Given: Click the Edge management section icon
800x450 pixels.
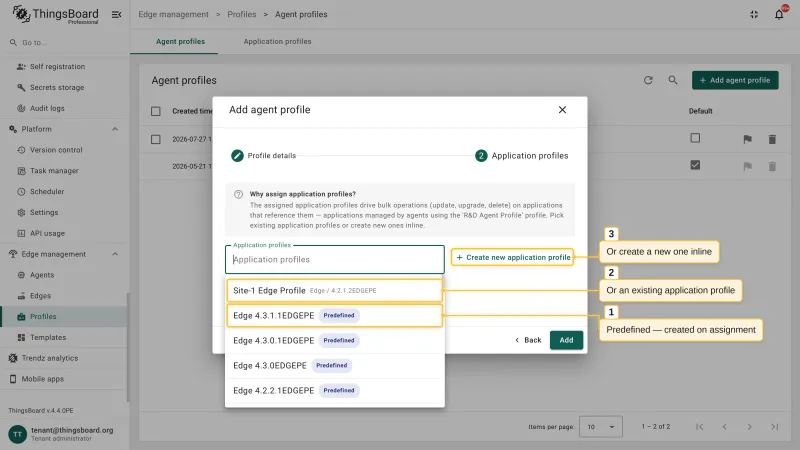Looking at the screenshot, I should click(13, 254).
